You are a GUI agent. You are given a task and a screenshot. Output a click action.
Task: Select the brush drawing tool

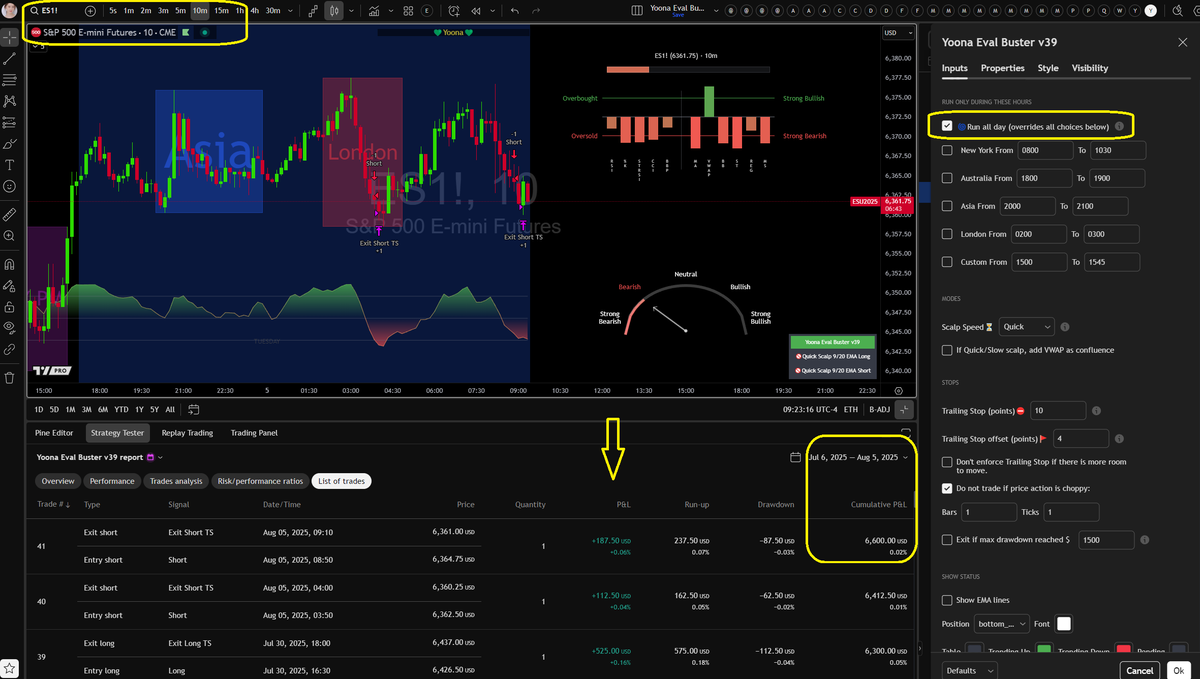(9, 143)
